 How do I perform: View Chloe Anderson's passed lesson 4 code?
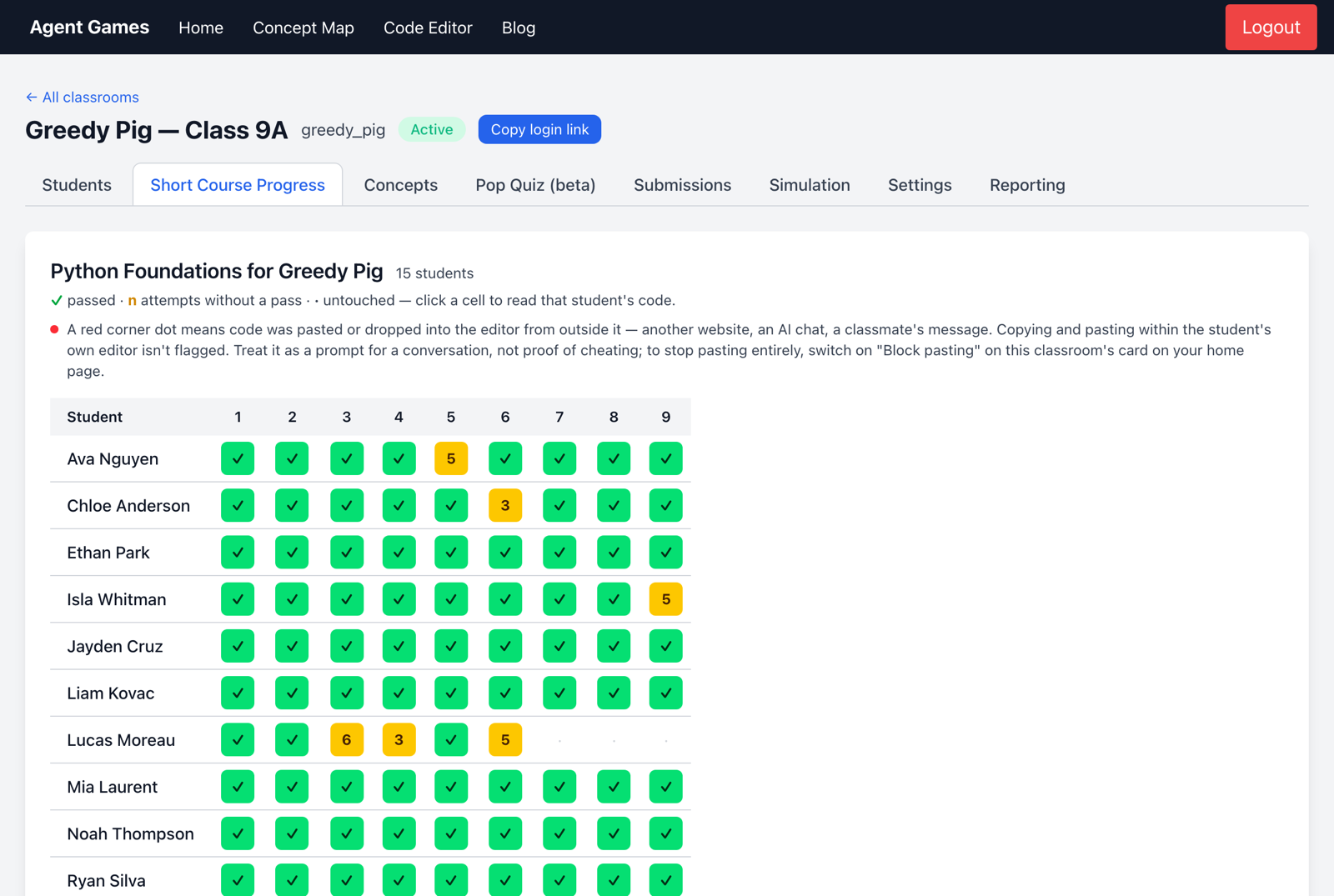coord(399,505)
